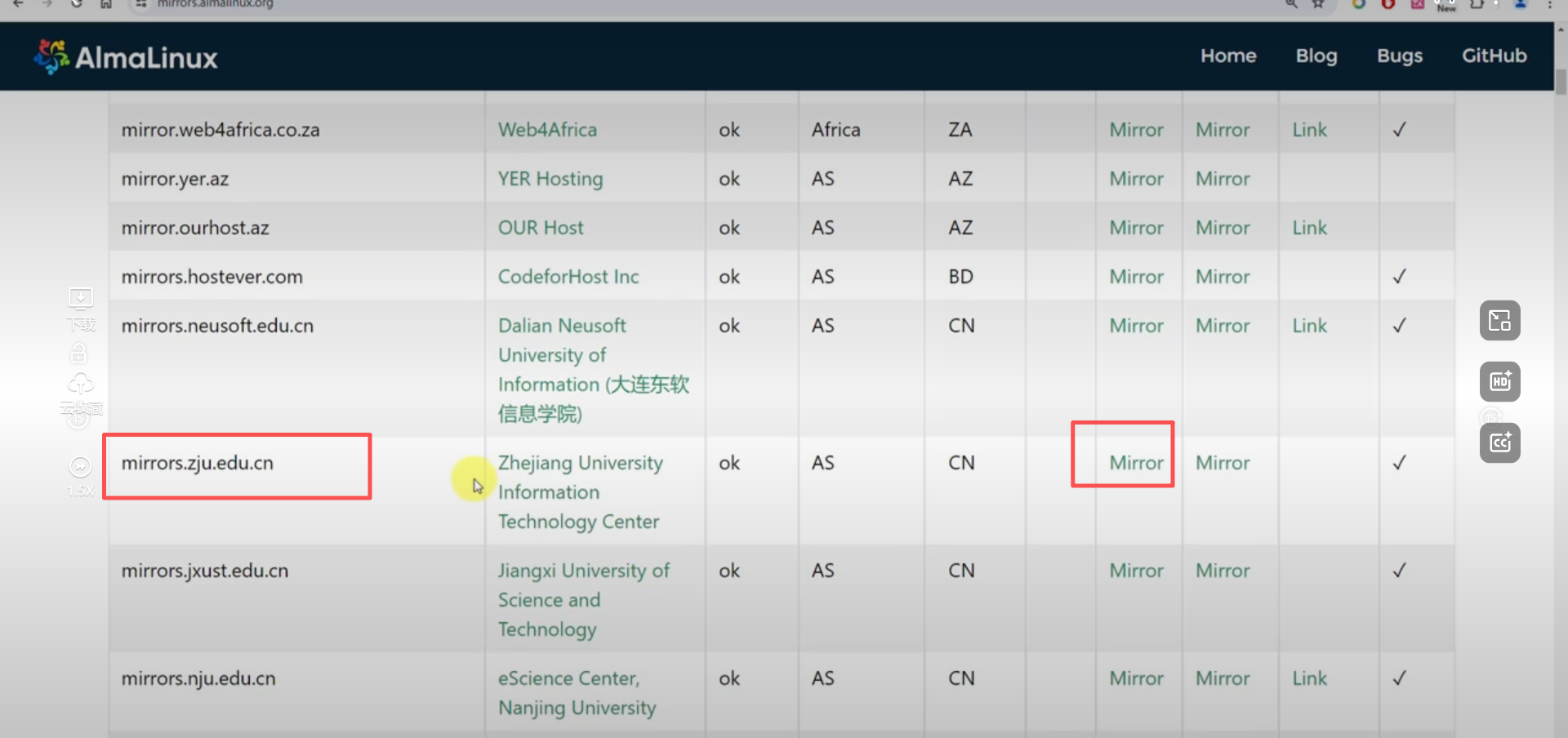Screen dimensions: 1568x738
Task: Click the AlmaLinux logo
Action: tap(126, 57)
